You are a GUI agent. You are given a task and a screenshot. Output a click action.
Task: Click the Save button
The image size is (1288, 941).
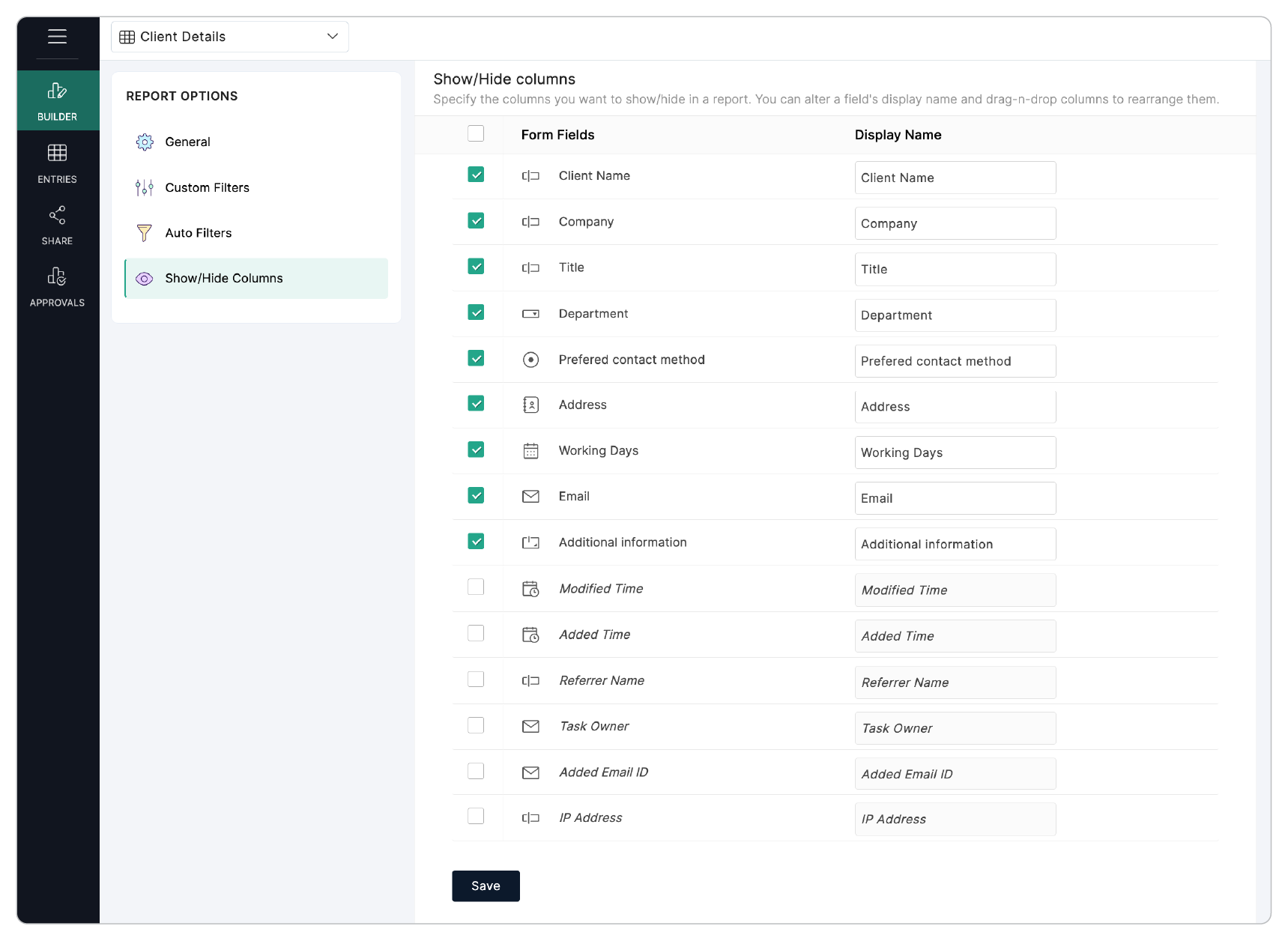click(486, 886)
